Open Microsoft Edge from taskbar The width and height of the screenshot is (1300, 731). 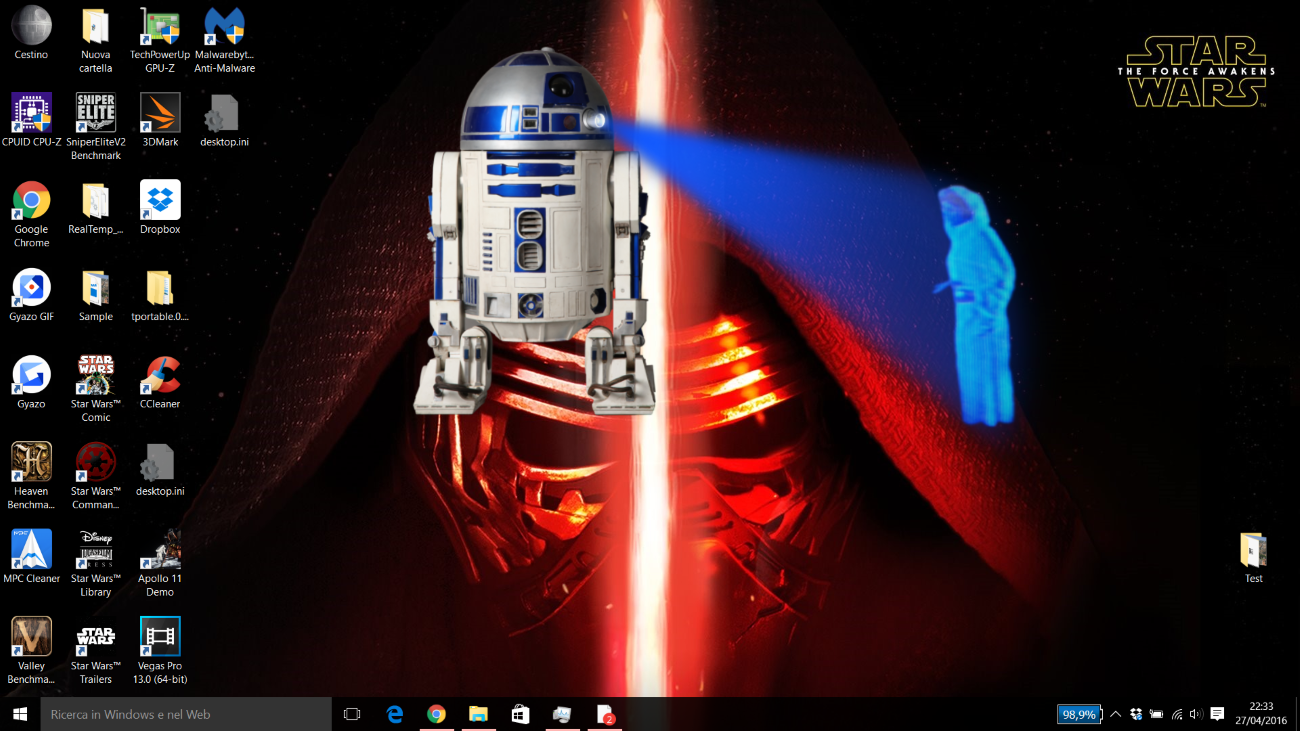[394, 714]
